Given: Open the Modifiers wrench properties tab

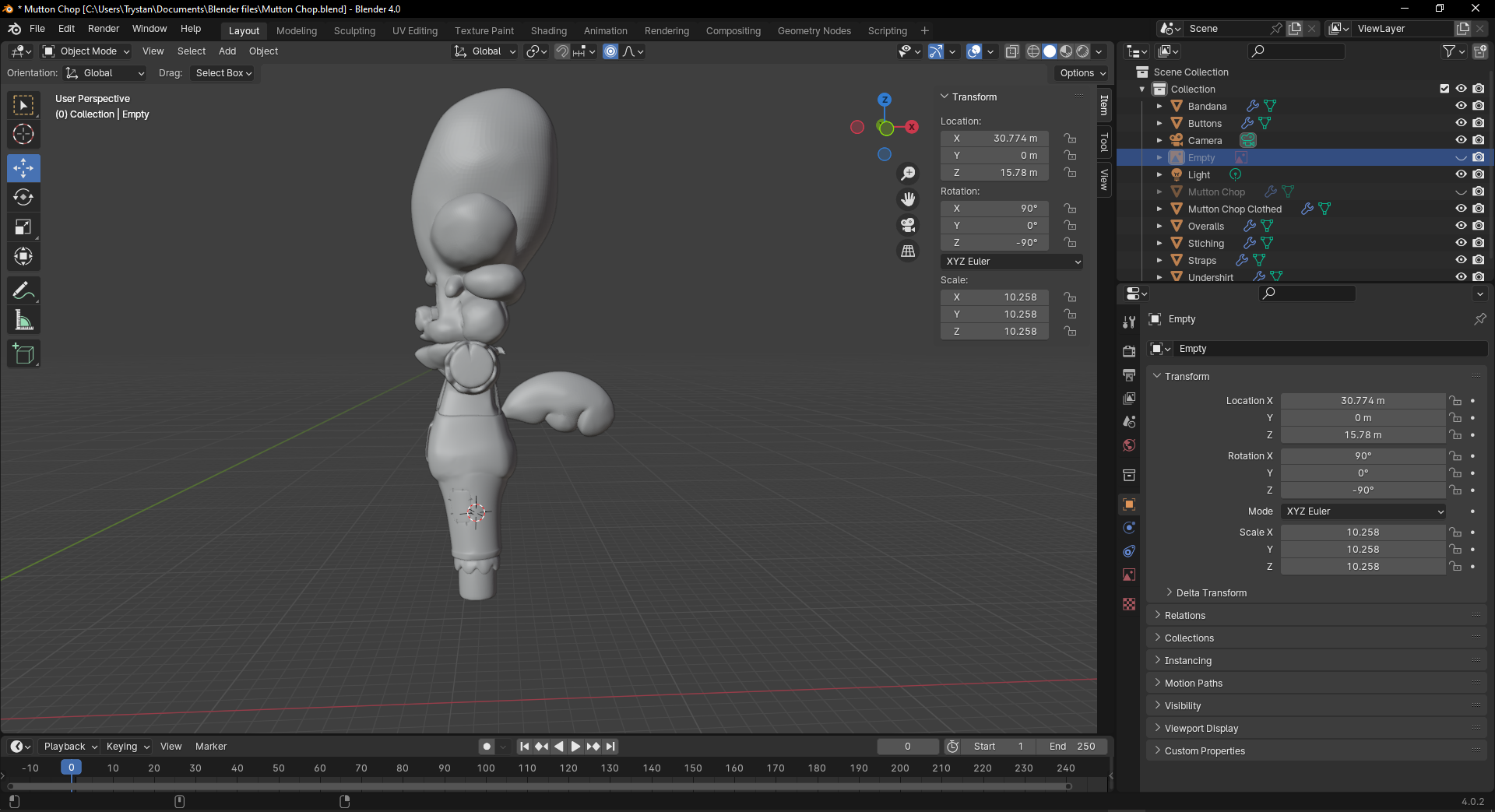Looking at the screenshot, I should pyautogui.click(x=1129, y=322).
